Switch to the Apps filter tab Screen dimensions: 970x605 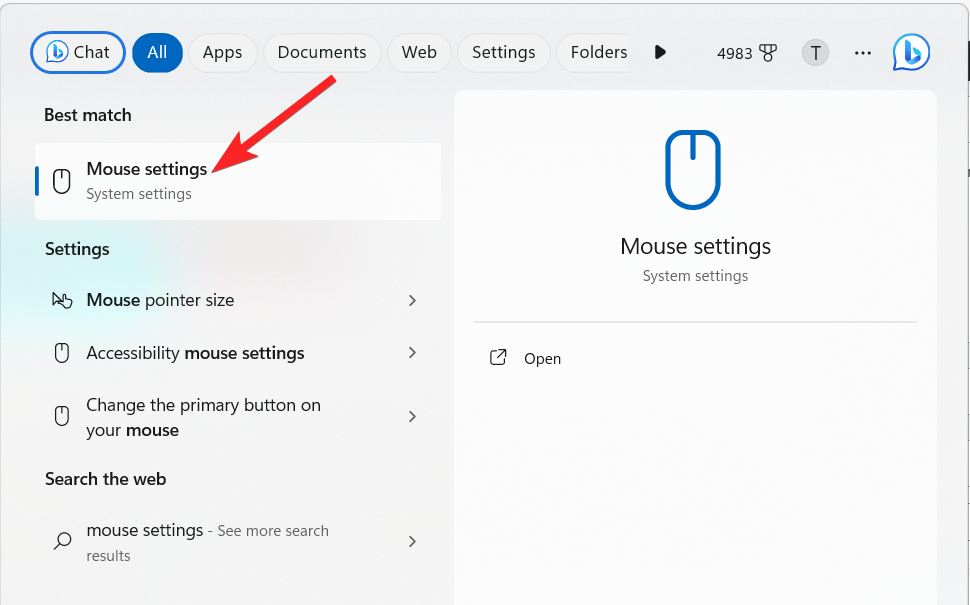tap(222, 52)
